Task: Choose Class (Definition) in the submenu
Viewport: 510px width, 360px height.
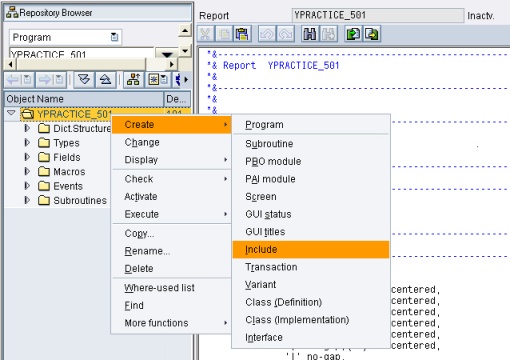Action: (311, 302)
